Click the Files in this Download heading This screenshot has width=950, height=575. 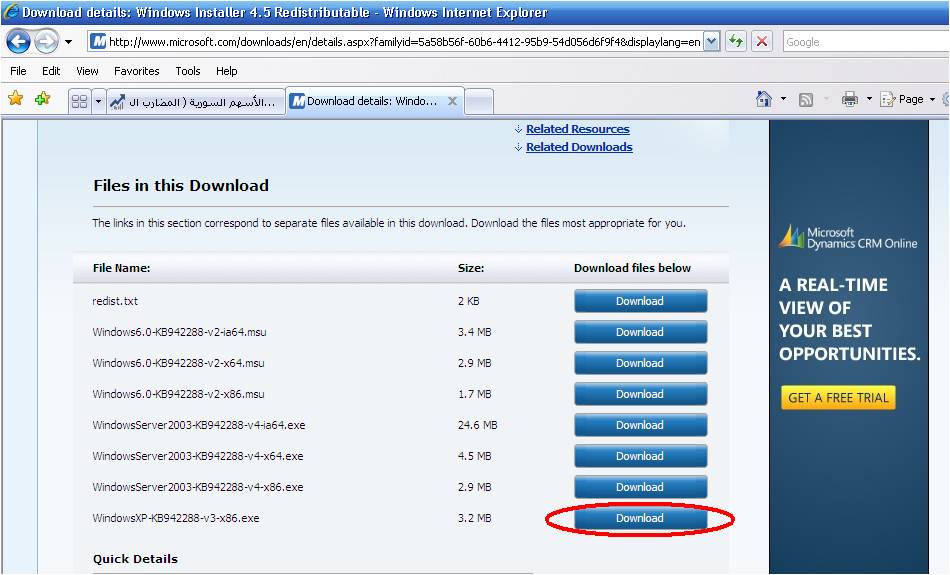(x=181, y=185)
